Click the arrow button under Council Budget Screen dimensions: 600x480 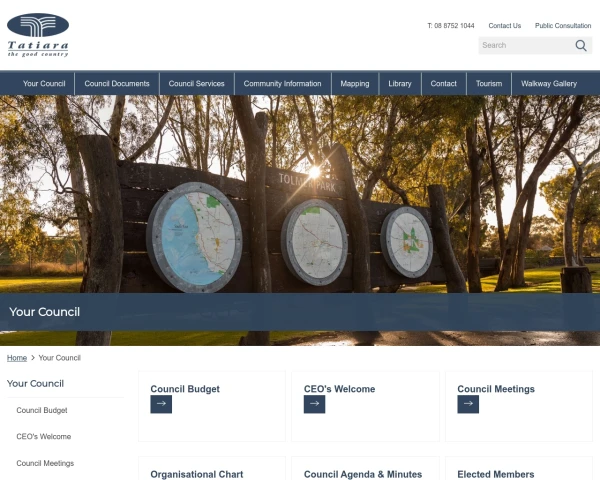[x=161, y=404]
